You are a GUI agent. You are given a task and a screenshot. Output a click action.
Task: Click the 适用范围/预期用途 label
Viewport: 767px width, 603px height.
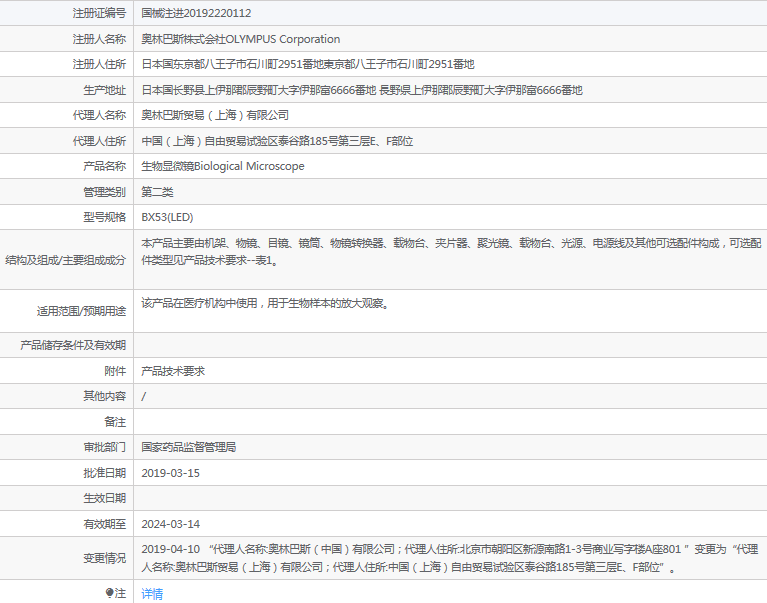tap(81, 311)
